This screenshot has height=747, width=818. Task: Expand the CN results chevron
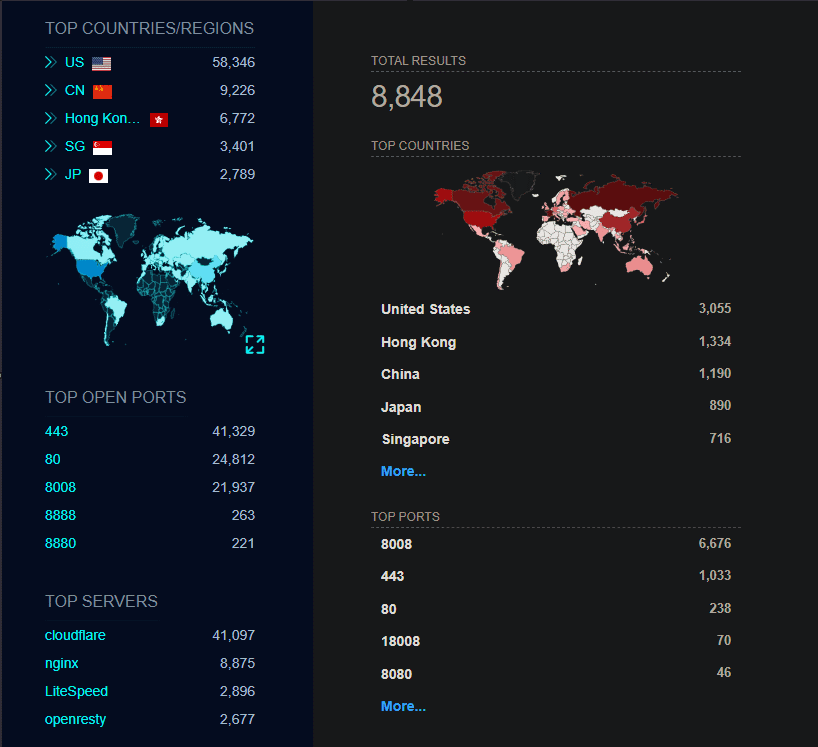click(50, 90)
